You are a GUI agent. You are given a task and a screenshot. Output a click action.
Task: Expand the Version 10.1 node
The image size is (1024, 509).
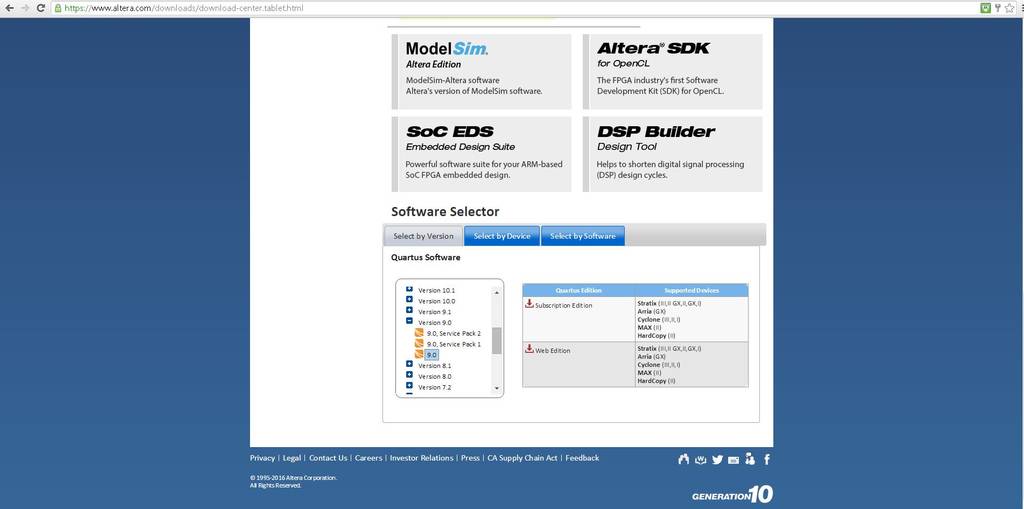(409, 289)
